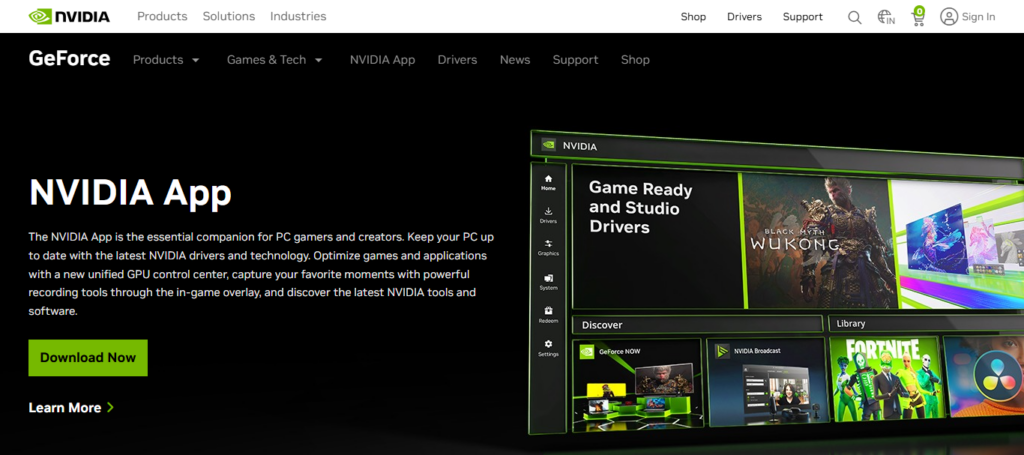Open the NVIDIA Broadcast Discover tile

tap(766, 381)
